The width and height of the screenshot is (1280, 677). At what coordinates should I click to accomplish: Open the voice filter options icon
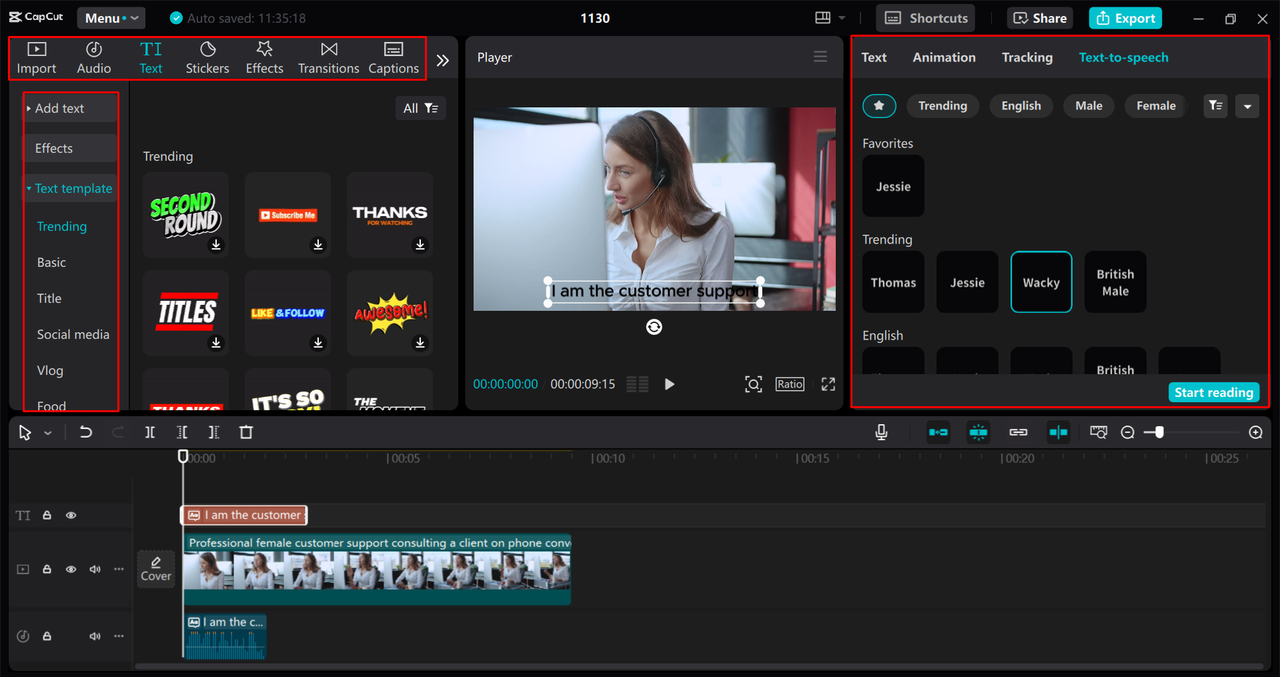[1215, 106]
